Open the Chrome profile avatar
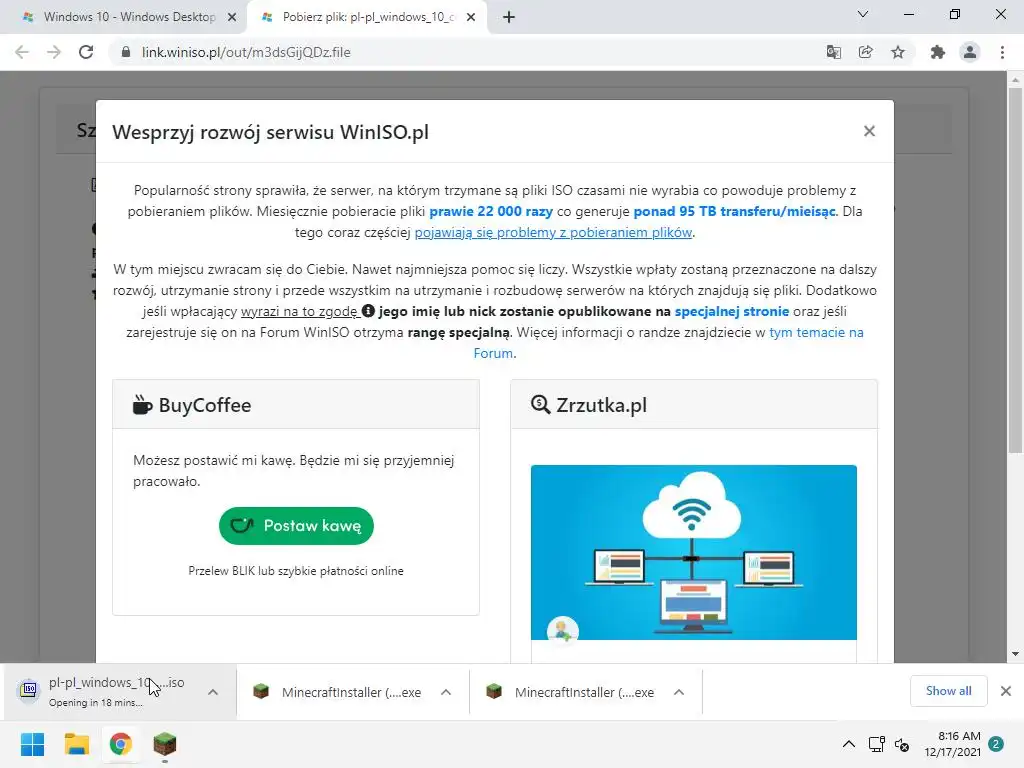 (970, 52)
